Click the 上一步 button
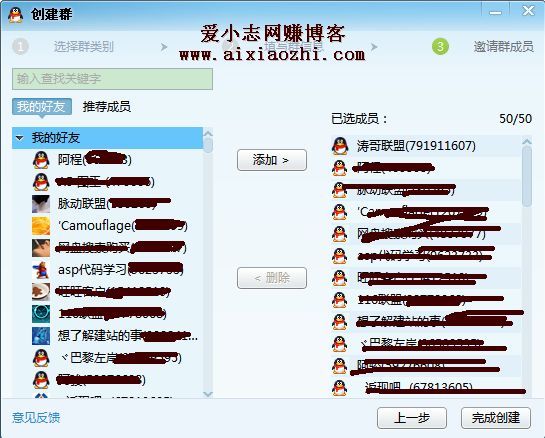This screenshot has width=545, height=438. (412, 418)
